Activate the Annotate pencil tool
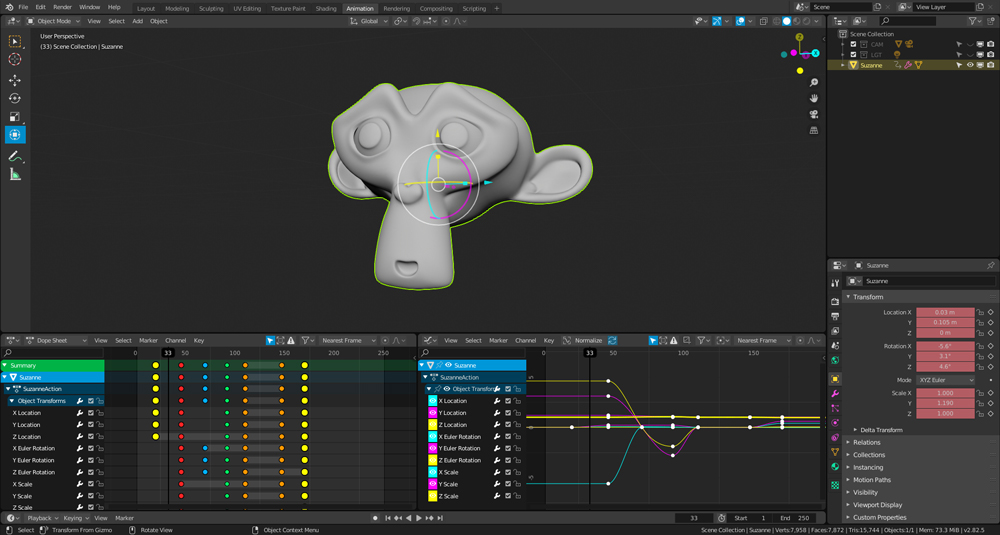1000x535 pixels. tap(15, 156)
